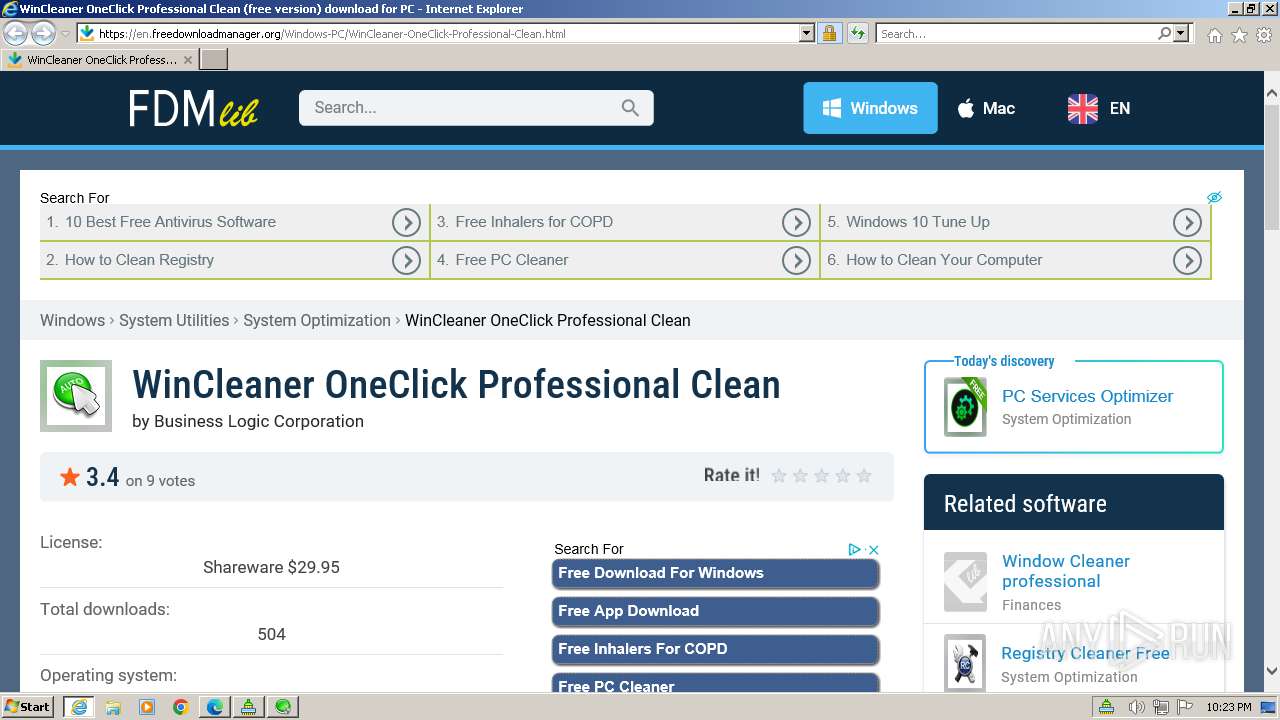Open the address bar URL dropdown
Viewport: 1280px width, 720px height.
click(807, 33)
